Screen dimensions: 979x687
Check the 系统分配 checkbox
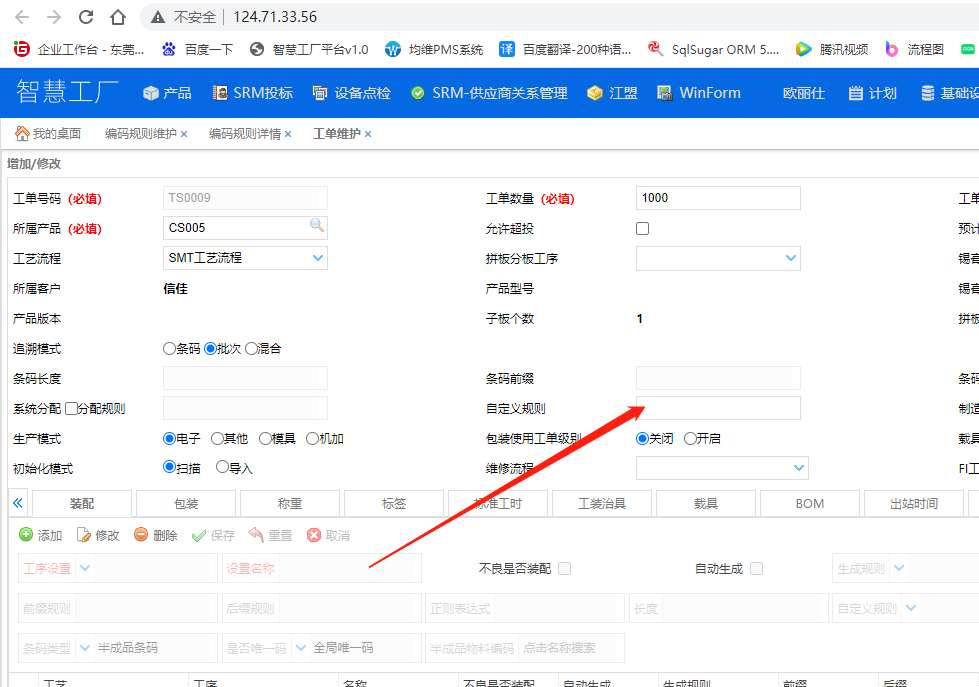pos(71,408)
